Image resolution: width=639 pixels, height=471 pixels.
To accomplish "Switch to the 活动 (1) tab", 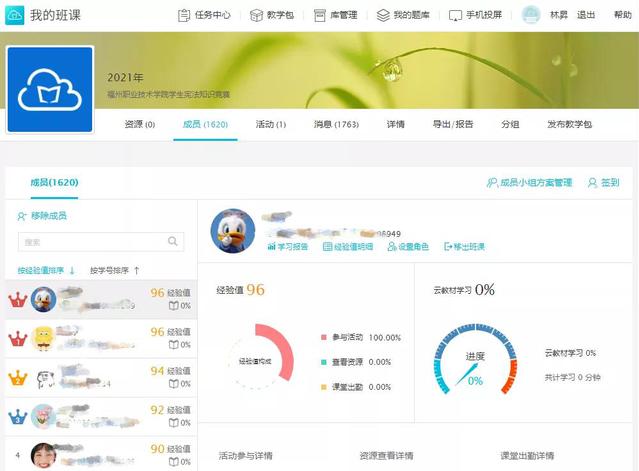I will pyautogui.click(x=270, y=124).
